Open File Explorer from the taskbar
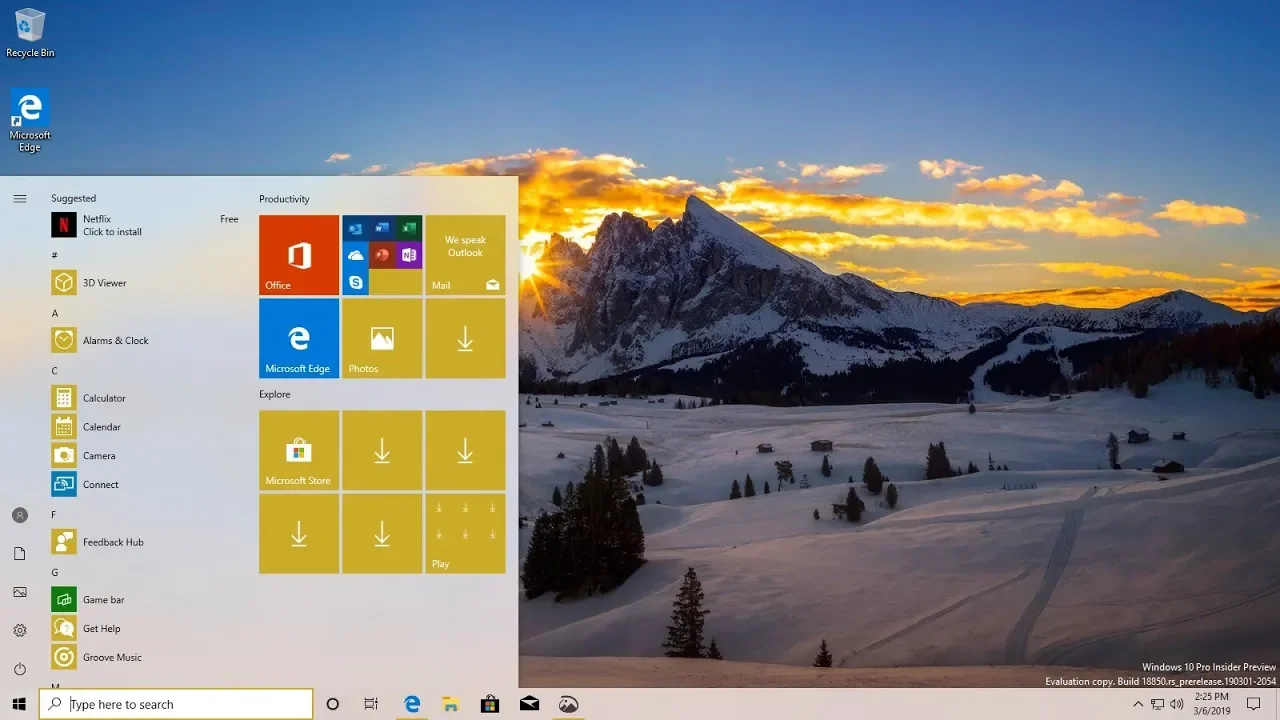 pos(451,704)
